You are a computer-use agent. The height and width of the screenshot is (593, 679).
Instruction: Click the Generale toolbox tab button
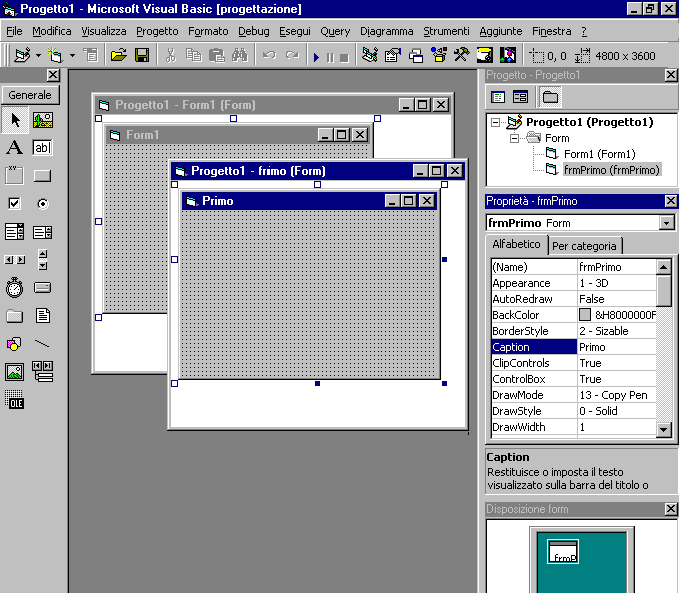(x=30, y=95)
